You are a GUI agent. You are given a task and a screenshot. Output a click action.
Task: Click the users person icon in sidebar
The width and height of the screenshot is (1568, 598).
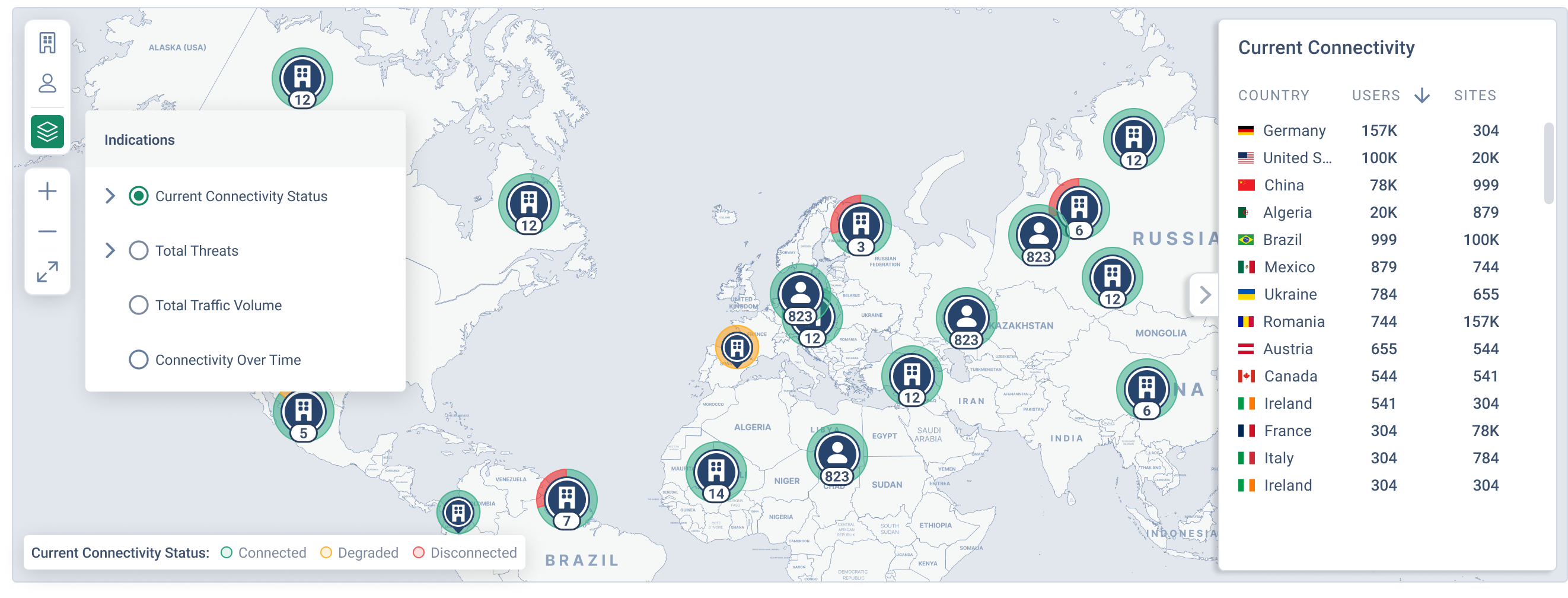47,84
